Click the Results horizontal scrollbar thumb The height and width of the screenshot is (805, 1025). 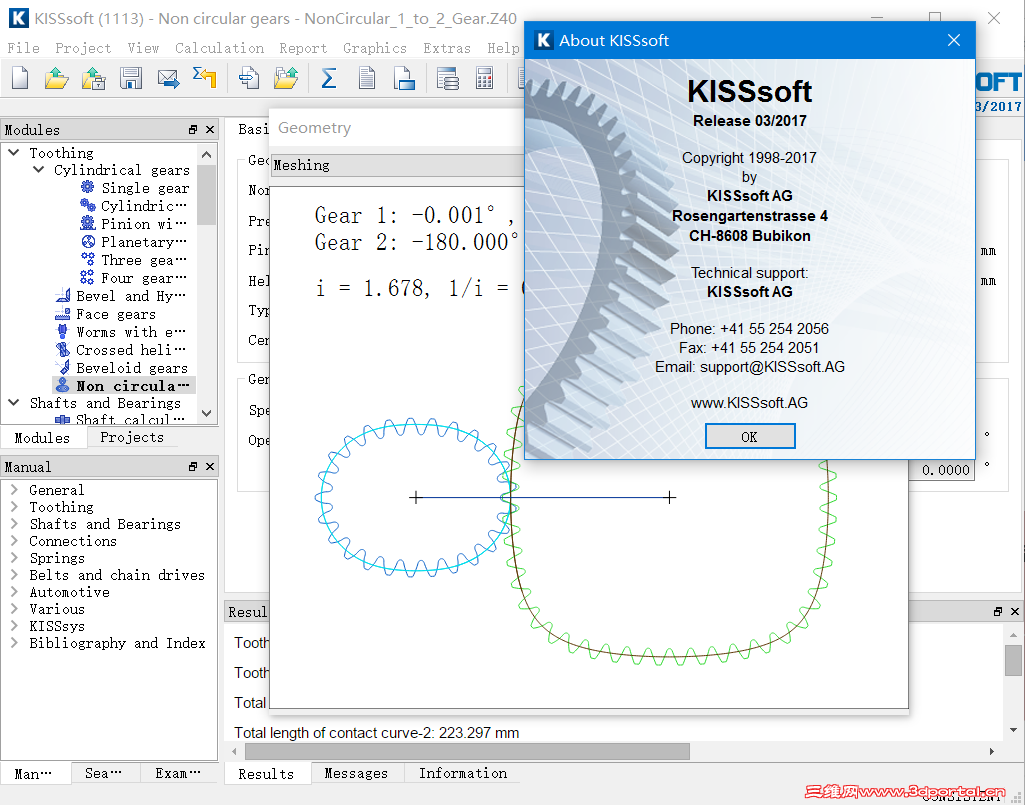point(467,751)
